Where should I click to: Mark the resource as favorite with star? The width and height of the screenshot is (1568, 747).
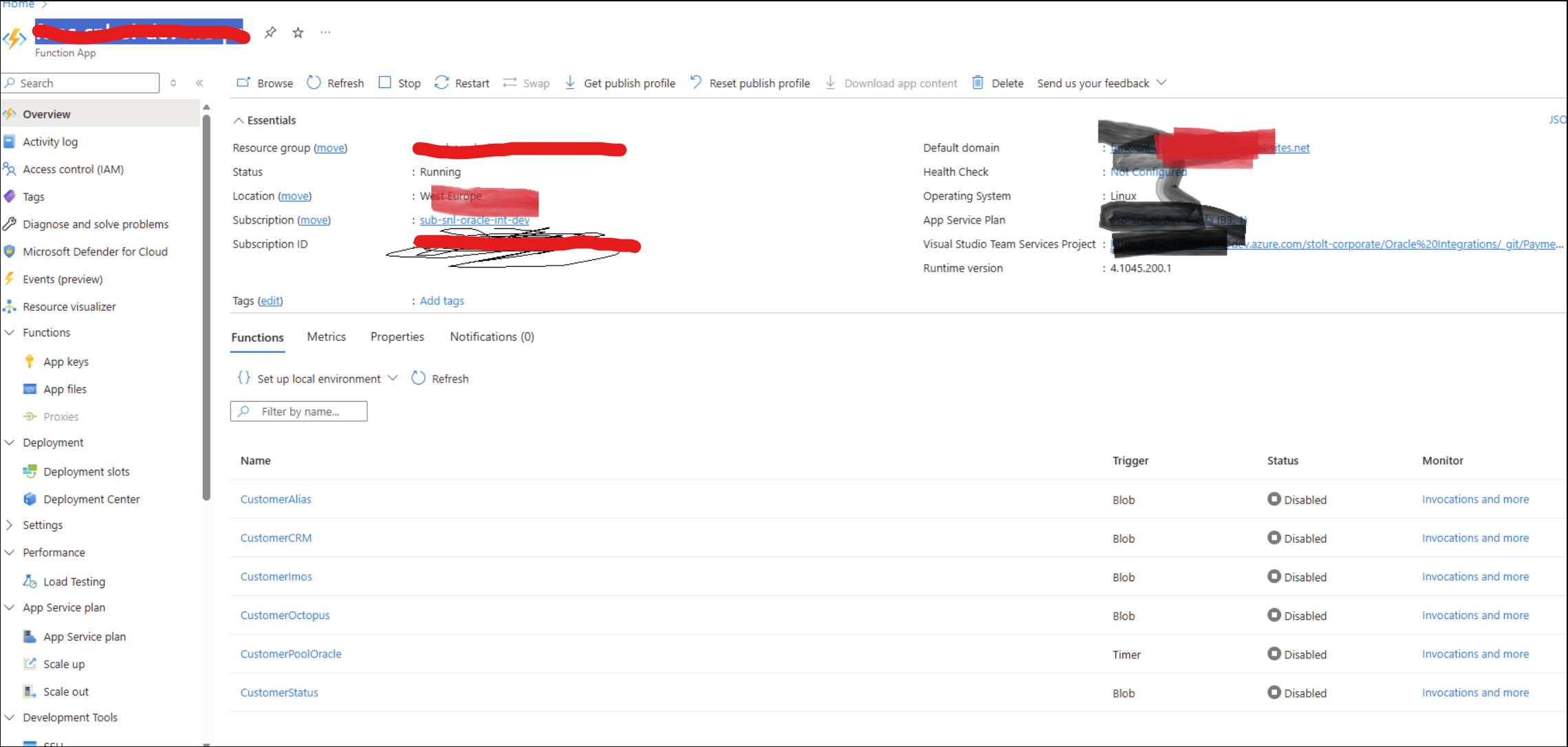coord(298,32)
